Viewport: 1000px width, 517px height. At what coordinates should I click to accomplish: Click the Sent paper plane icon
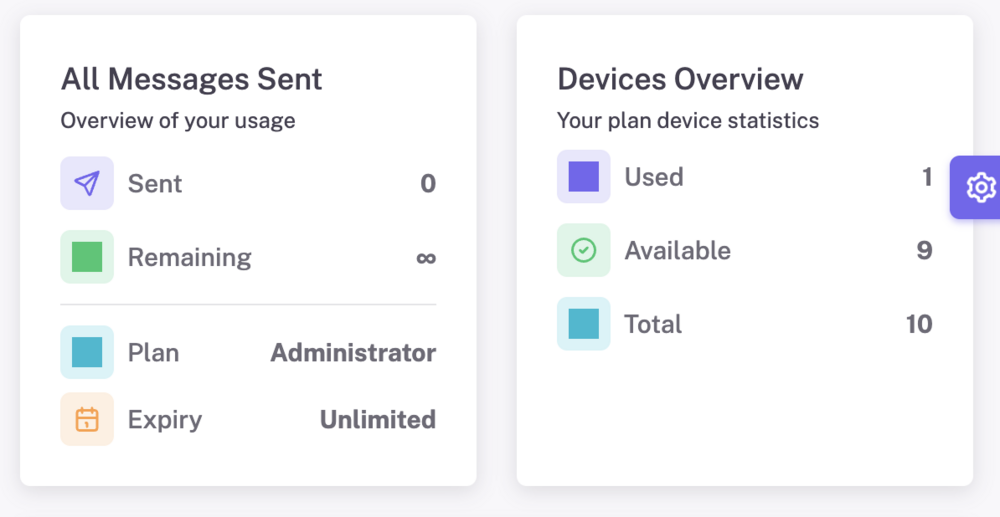(87, 183)
